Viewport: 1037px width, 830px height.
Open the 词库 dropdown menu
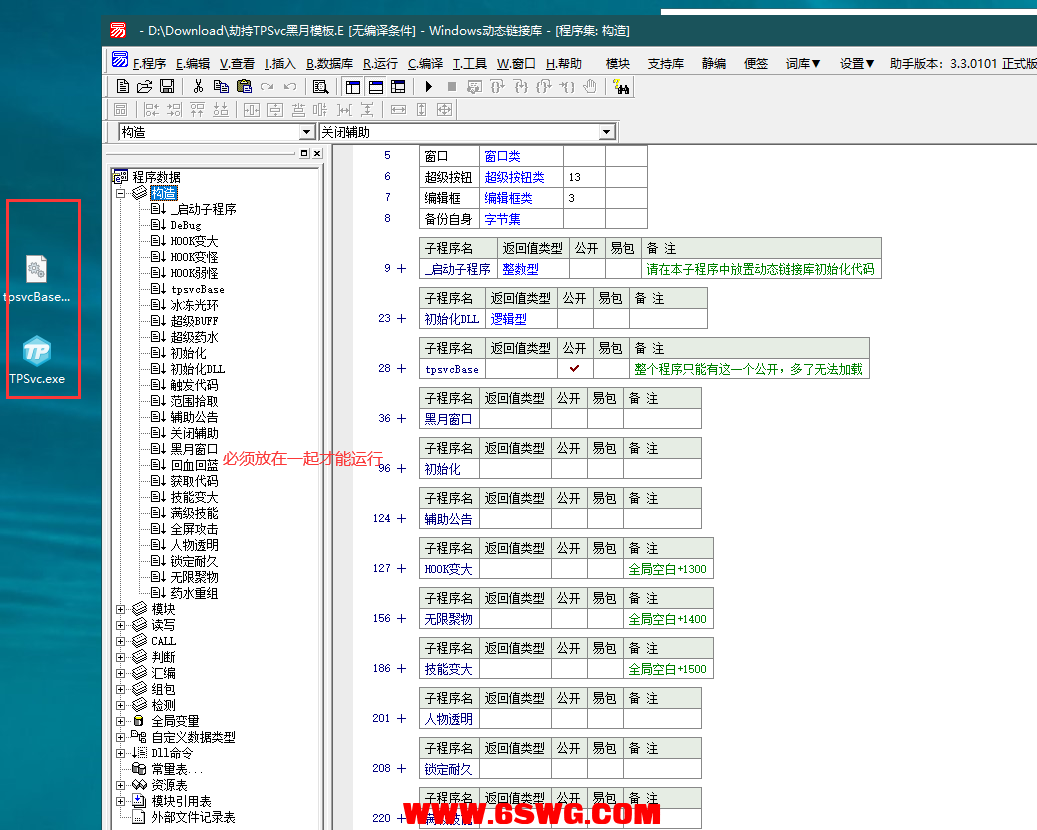click(x=803, y=63)
